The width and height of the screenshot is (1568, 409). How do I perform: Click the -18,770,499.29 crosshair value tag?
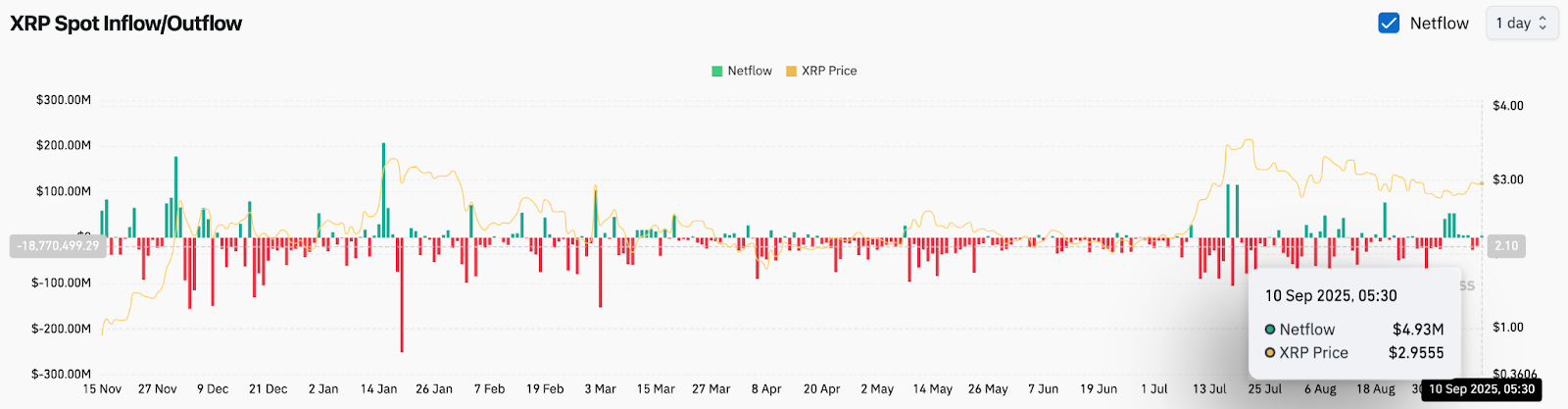(58, 245)
